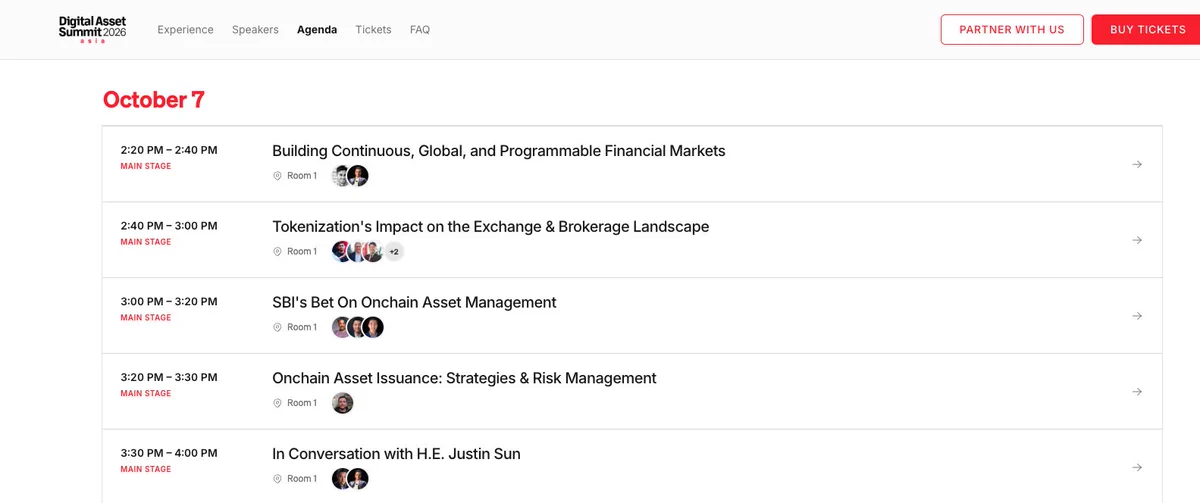This screenshot has height=503, width=1200.
Task: Open arrow for Building Continuous, Global markets session
Action: (x=1137, y=164)
